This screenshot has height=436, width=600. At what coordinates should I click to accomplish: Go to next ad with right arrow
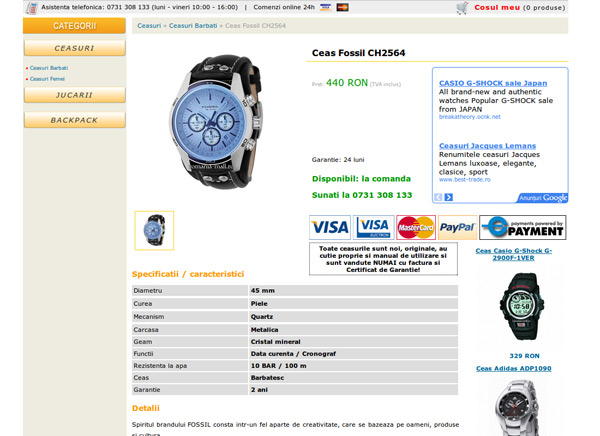[449, 197]
